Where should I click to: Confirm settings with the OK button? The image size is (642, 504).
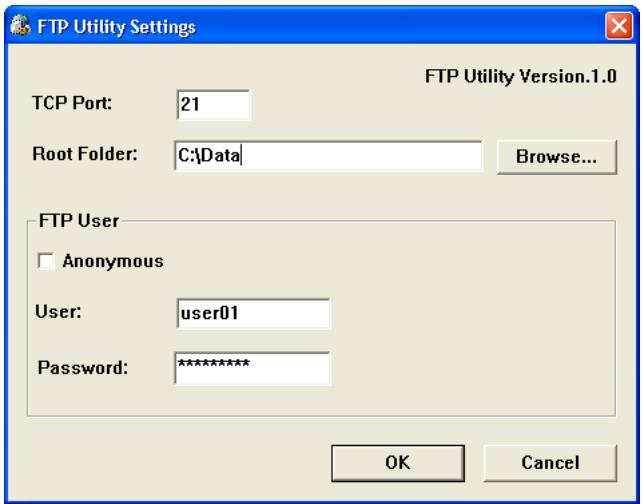coord(398,463)
